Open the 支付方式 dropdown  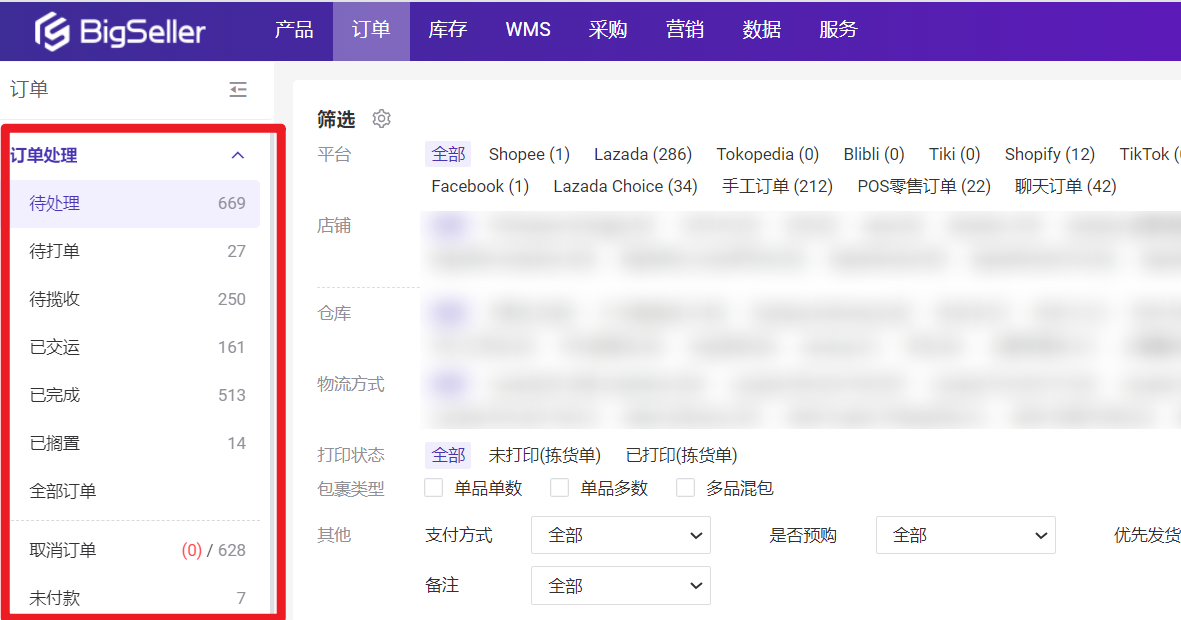point(620,535)
